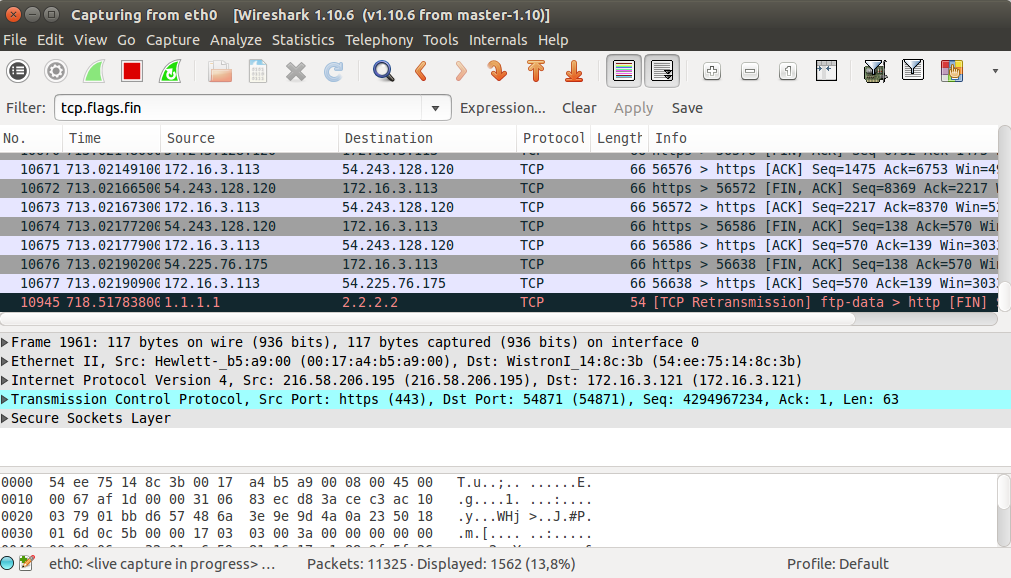Go to the first packet arrow
This screenshot has height=578, width=1011.
[535, 71]
